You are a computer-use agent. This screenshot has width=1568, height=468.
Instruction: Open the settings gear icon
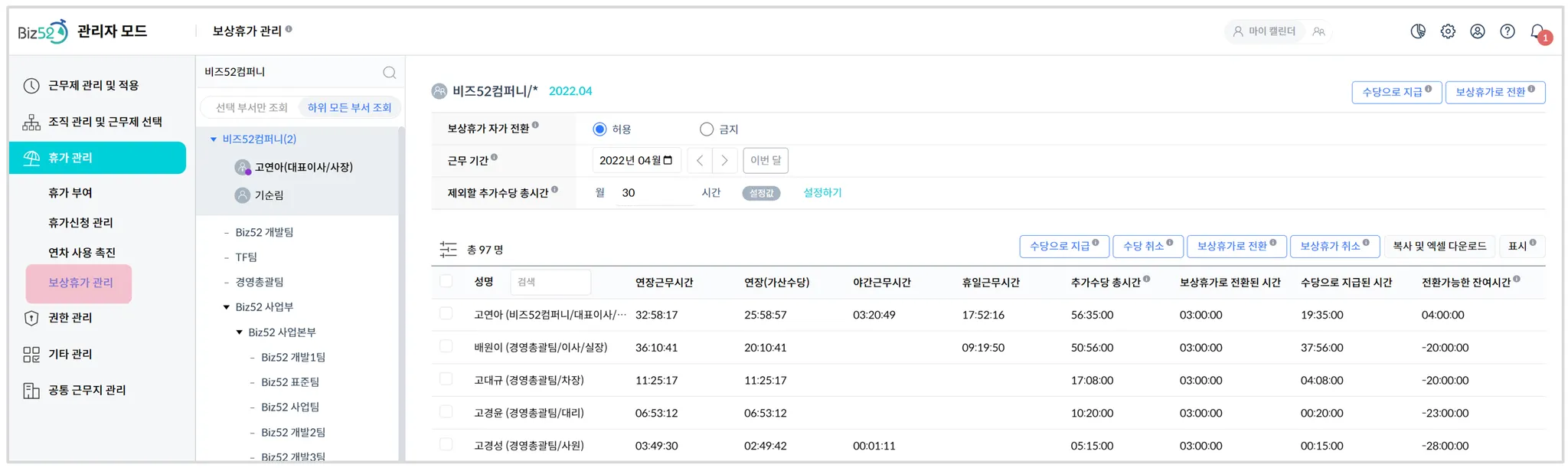point(1448,31)
